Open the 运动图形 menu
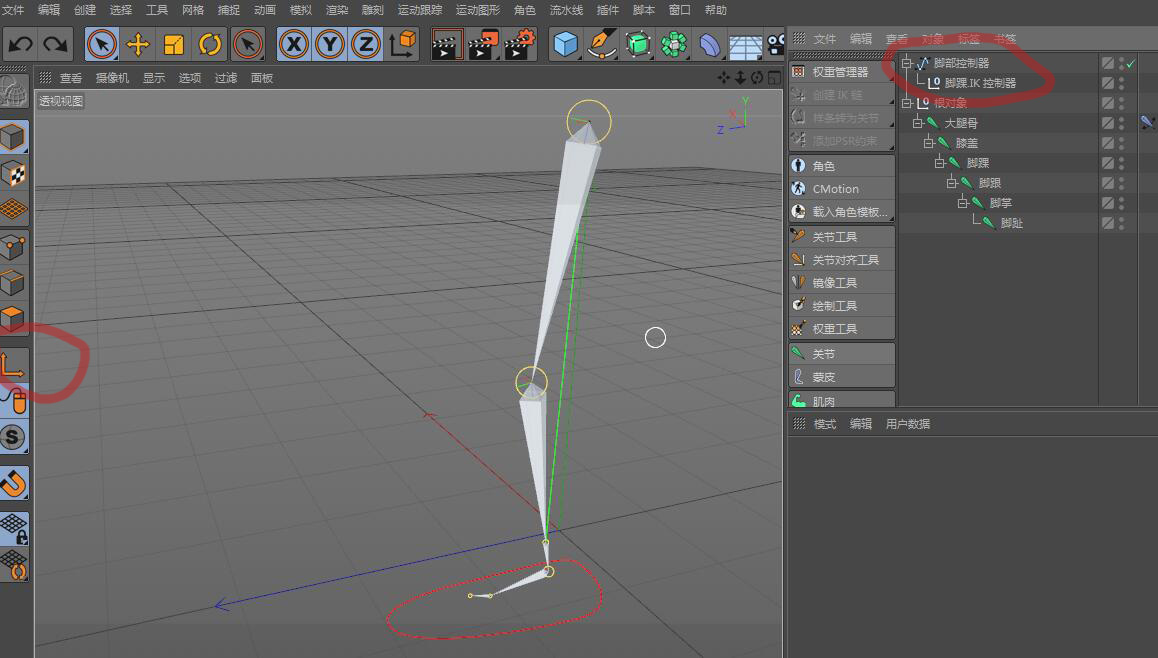1158x658 pixels. coord(477,10)
